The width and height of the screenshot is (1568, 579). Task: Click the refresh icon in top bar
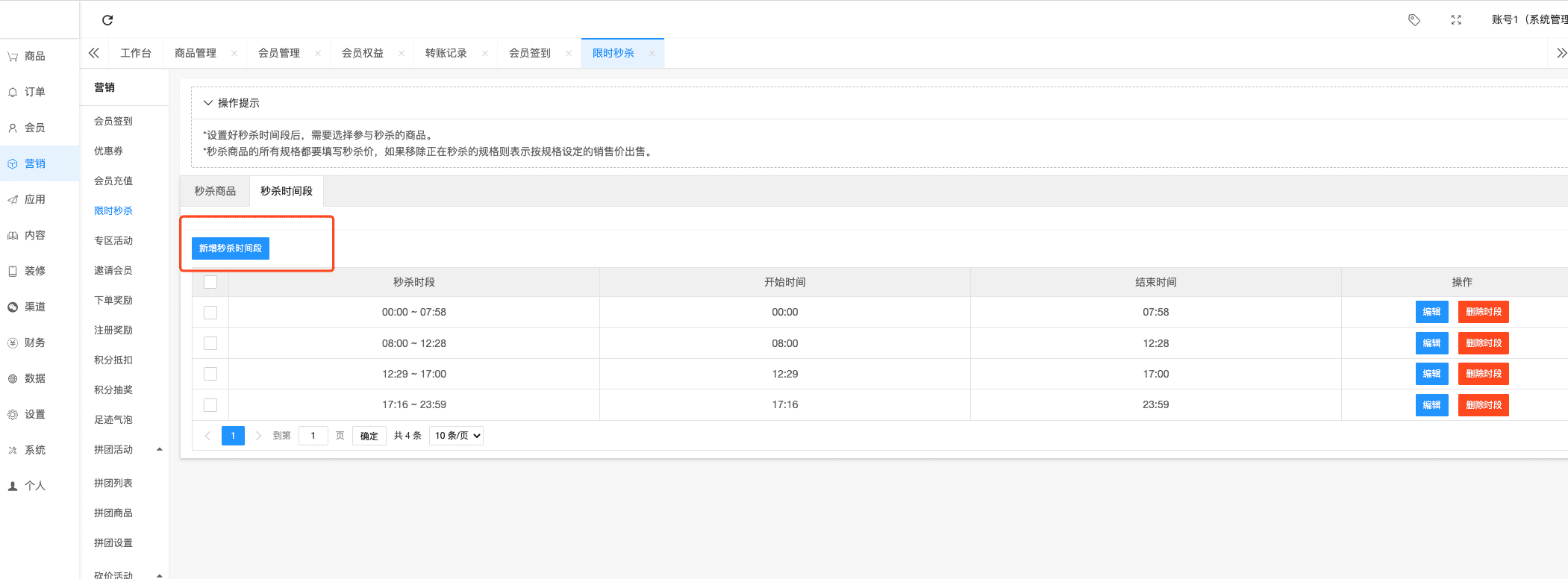point(107,20)
